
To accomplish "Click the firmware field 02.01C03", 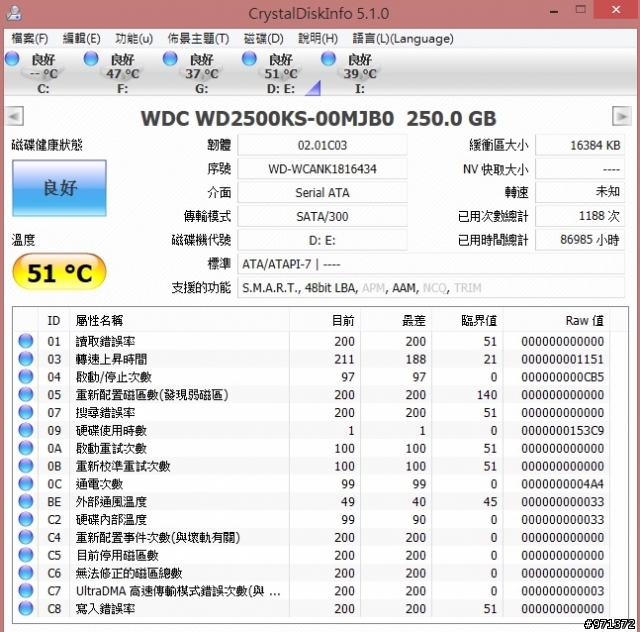I will click(322, 145).
